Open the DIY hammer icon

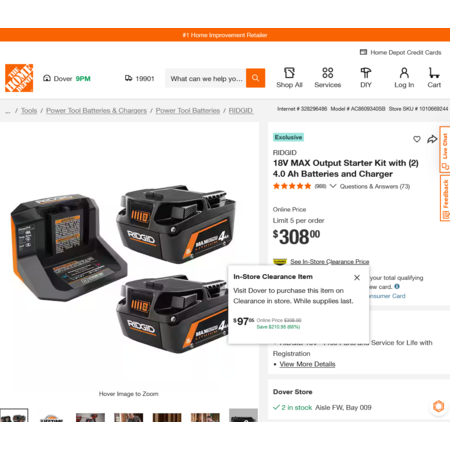[366, 78]
